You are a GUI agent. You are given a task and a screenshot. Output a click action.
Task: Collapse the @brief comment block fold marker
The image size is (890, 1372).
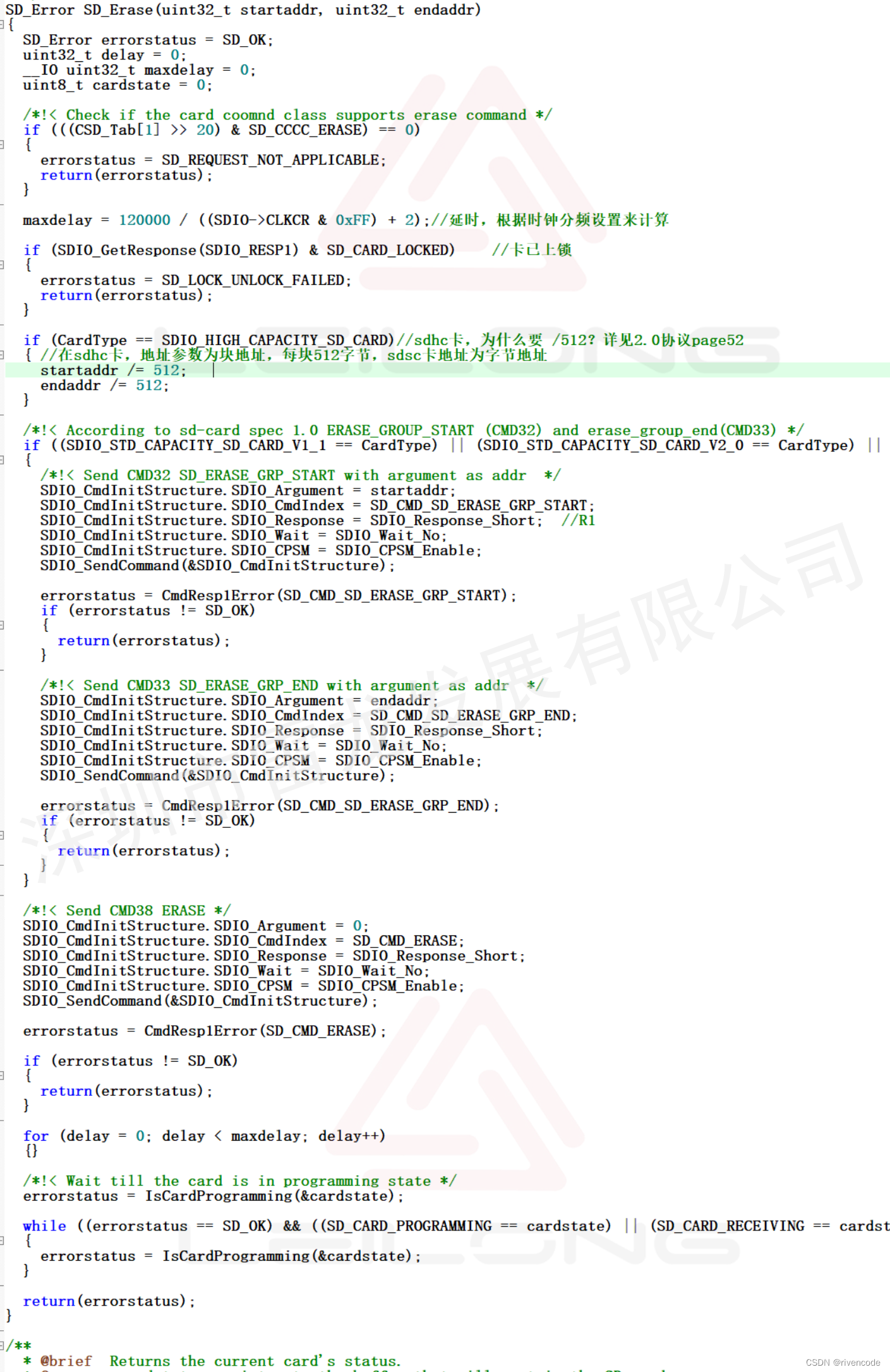click(3, 1345)
